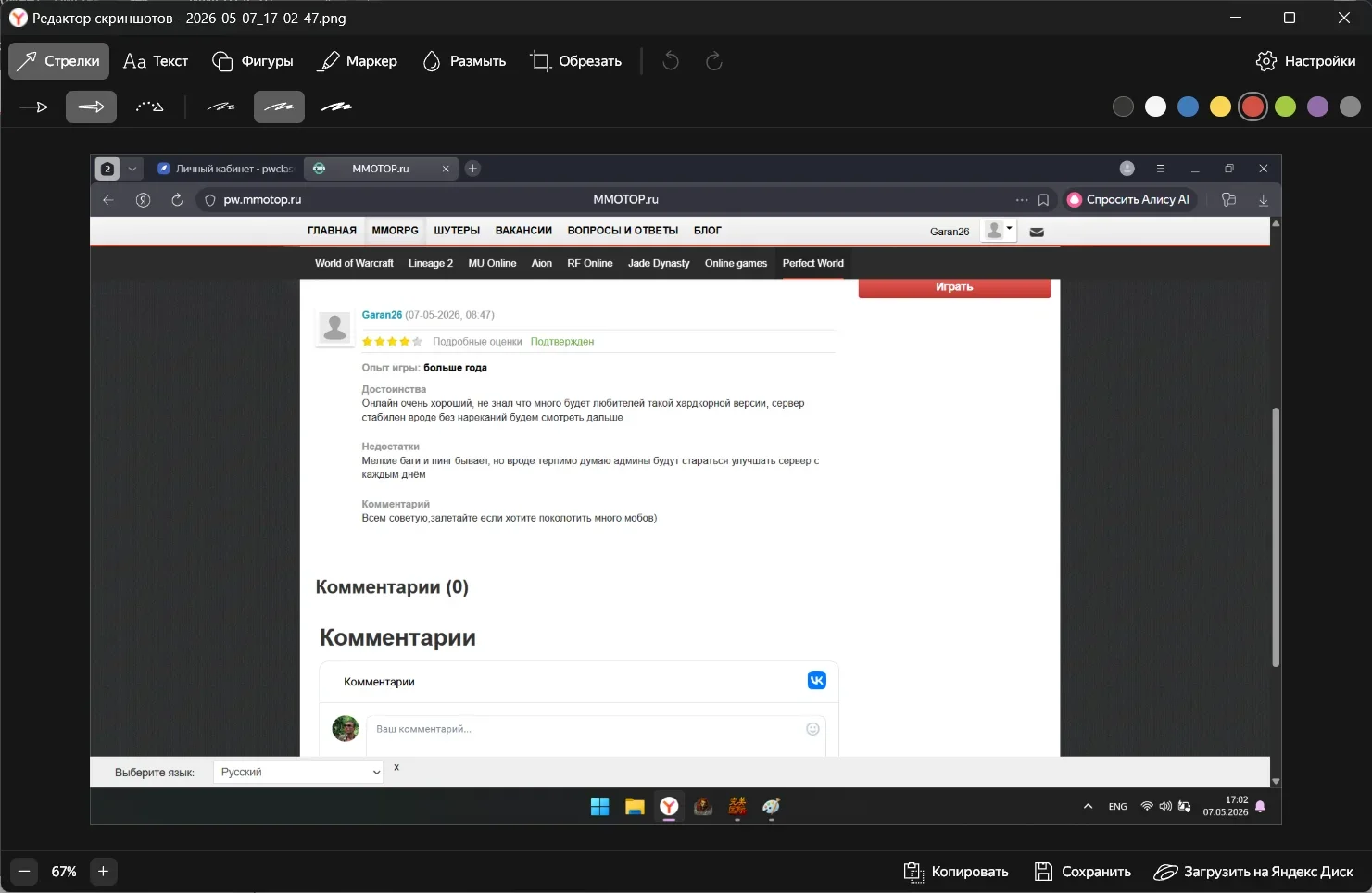The image size is (1372, 893).
Task: Choose the purple color swatch
Action: pos(1317,107)
